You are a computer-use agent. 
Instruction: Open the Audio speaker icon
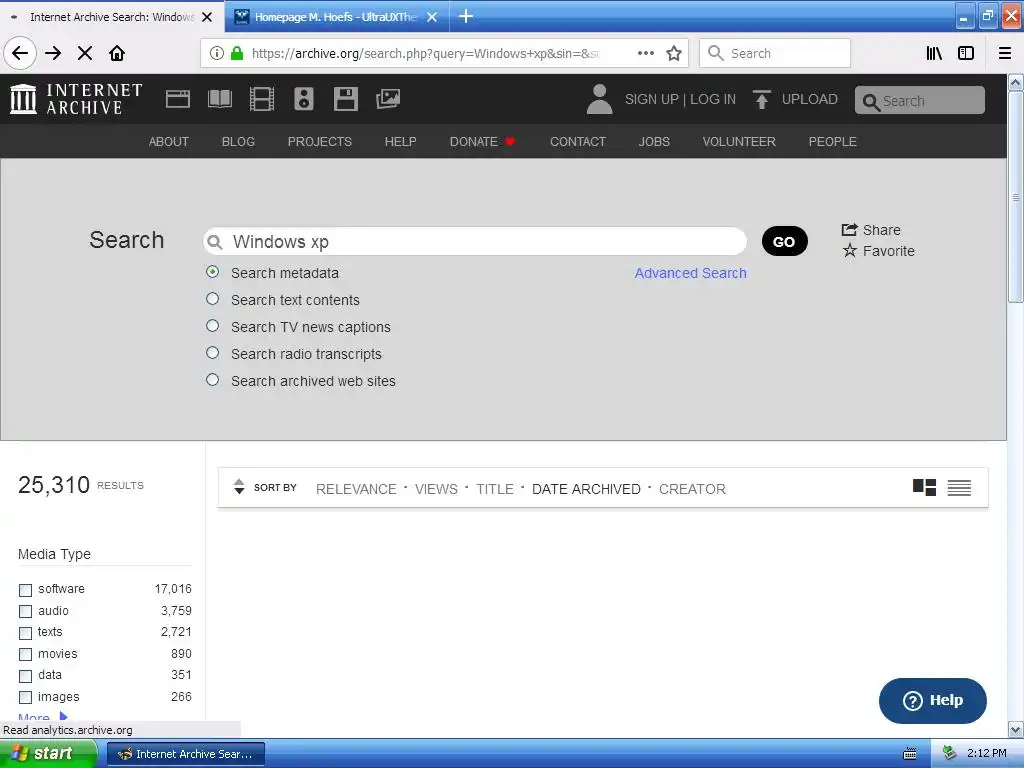[304, 99]
